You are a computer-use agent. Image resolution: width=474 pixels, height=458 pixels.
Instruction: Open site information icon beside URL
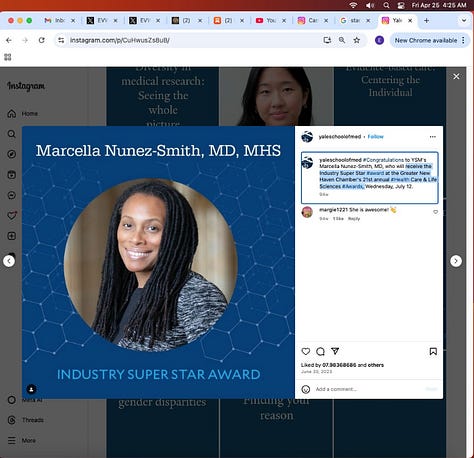(61, 40)
